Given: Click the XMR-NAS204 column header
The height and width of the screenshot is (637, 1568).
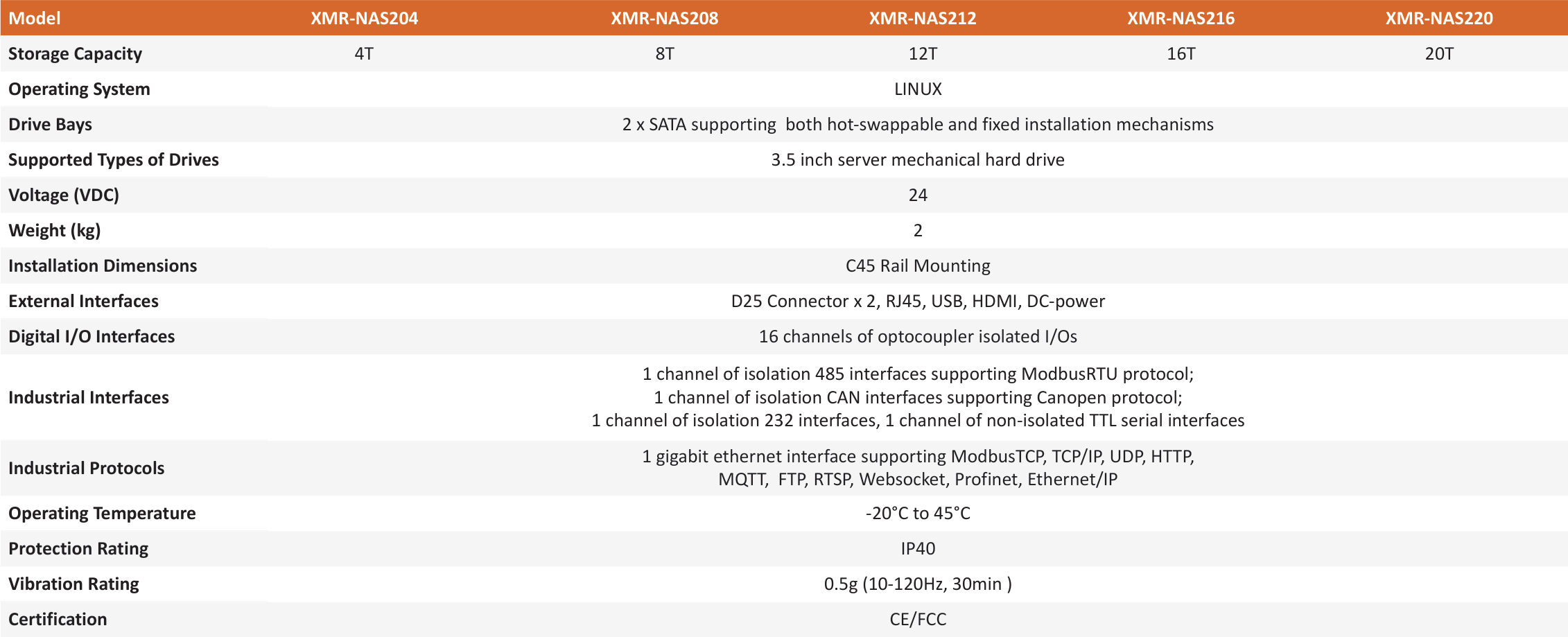Looking at the screenshot, I should pos(364,18).
